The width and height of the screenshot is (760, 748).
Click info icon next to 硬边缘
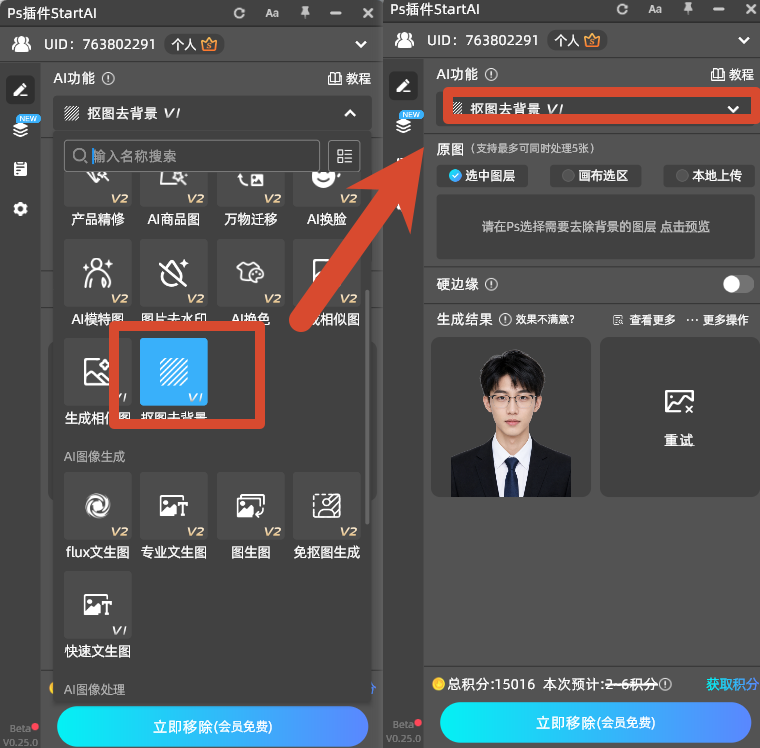491,284
